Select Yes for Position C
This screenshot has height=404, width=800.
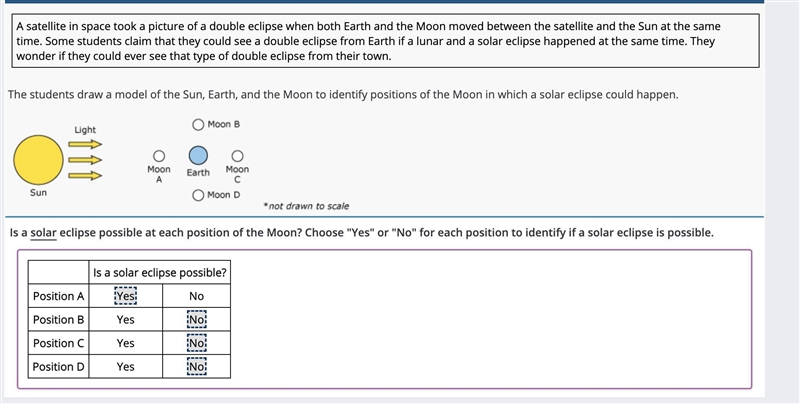point(126,343)
